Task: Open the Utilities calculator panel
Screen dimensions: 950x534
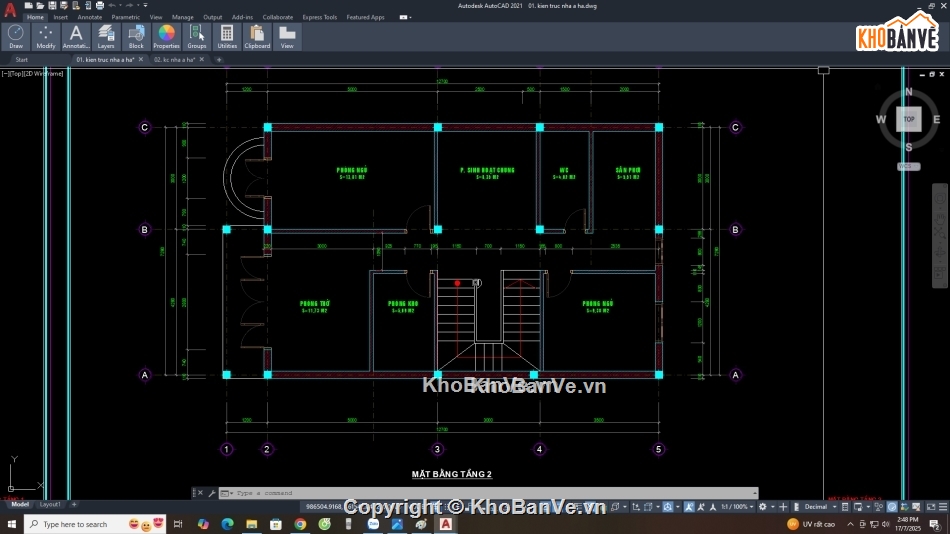Action: [227, 37]
